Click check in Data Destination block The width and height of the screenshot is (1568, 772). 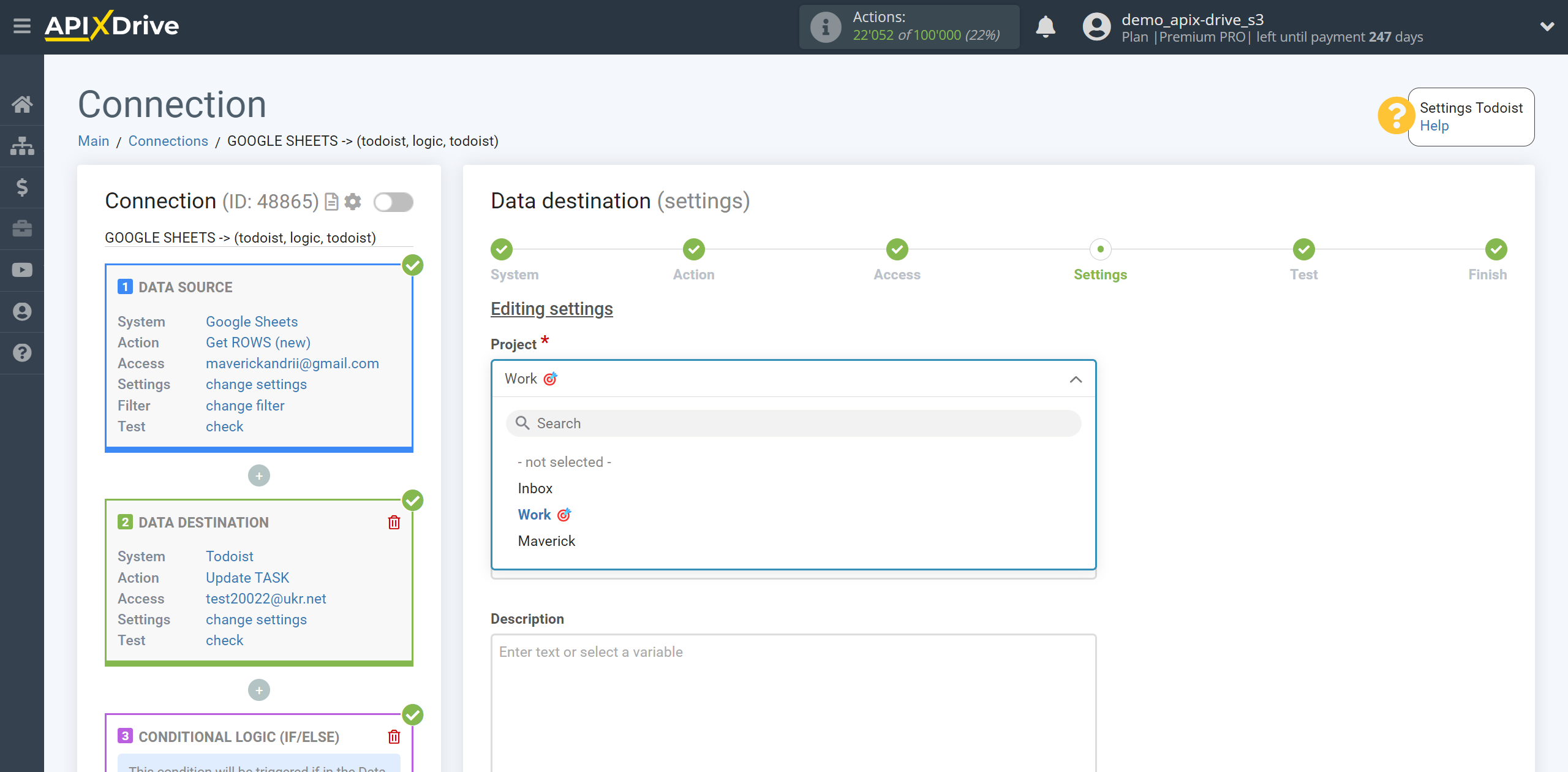pyautogui.click(x=224, y=640)
